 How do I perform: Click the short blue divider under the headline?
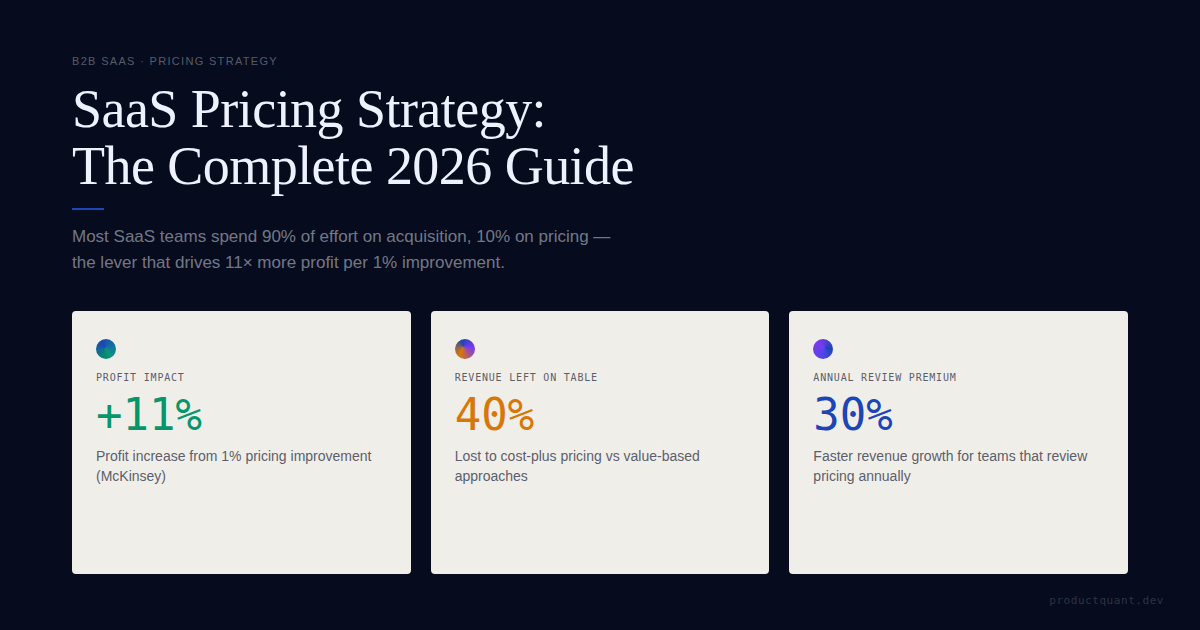coord(88,209)
